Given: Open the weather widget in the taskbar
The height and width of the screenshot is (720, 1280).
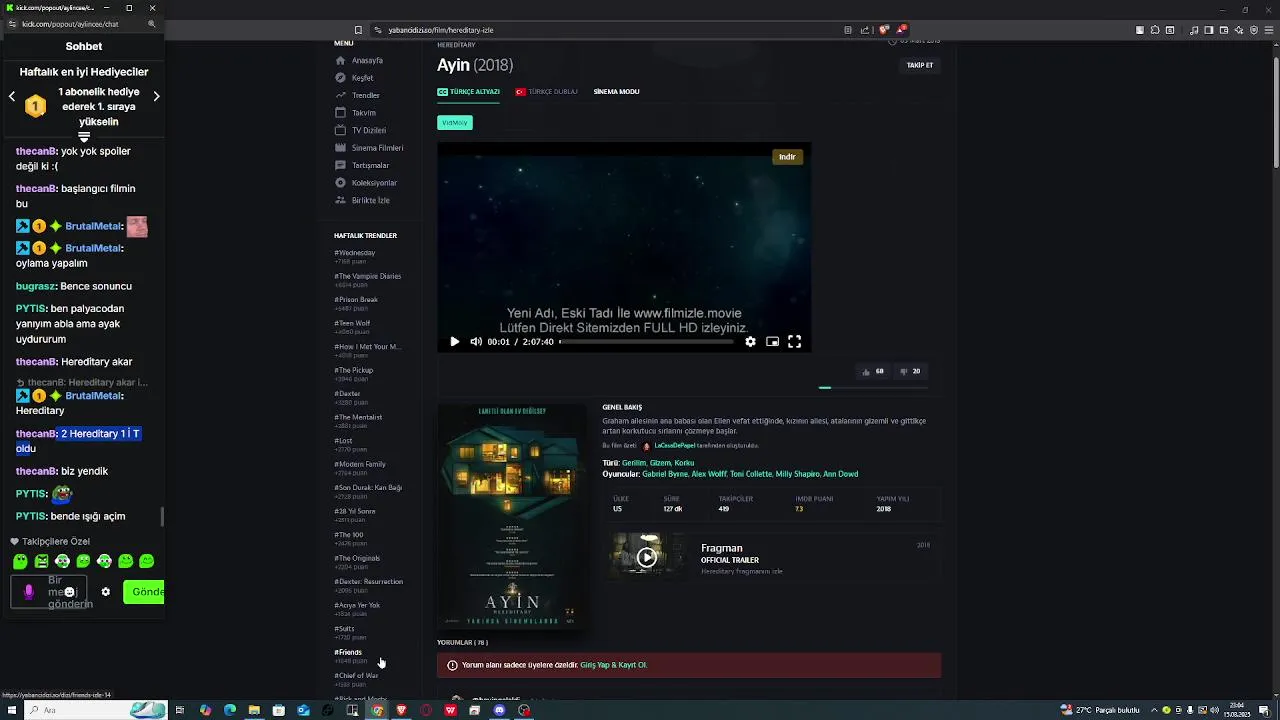Looking at the screenshot, I should click(1102, 710).
